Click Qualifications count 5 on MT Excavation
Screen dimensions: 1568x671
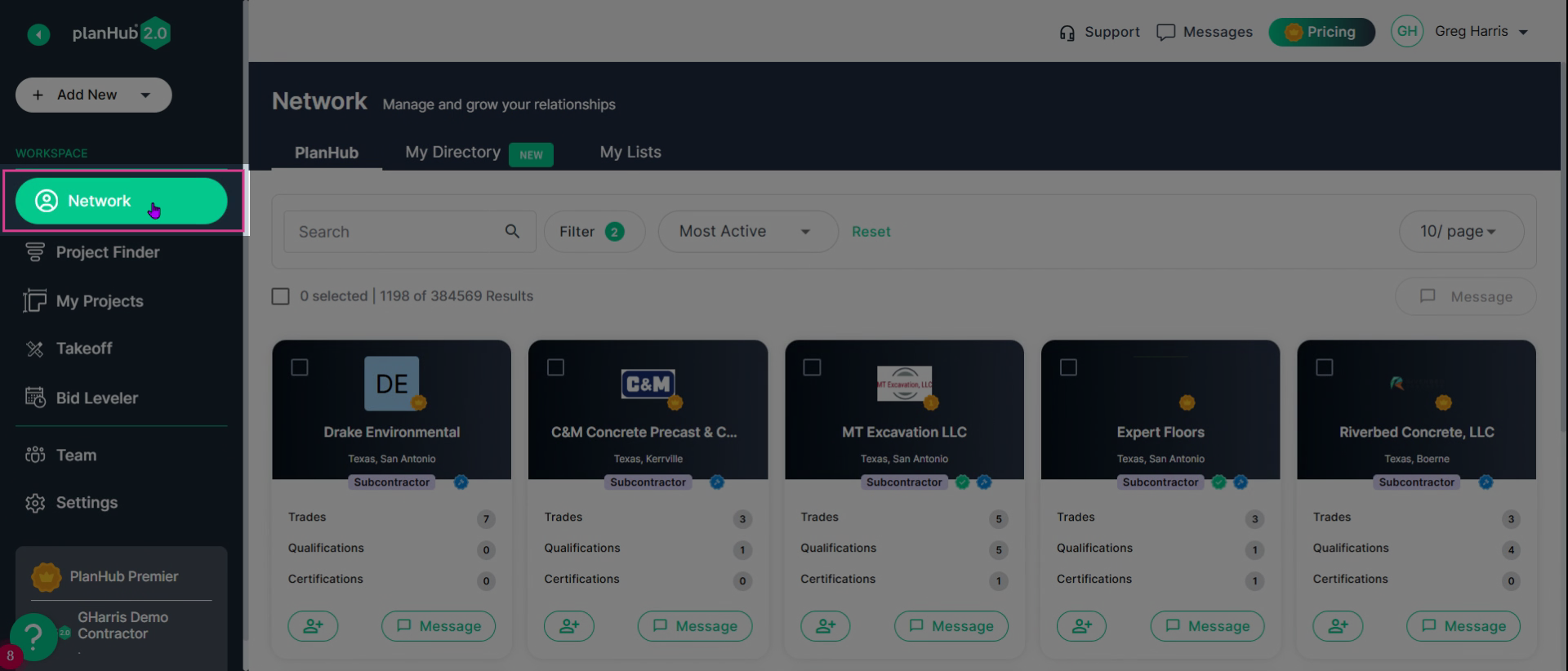[x=999, y=550]
